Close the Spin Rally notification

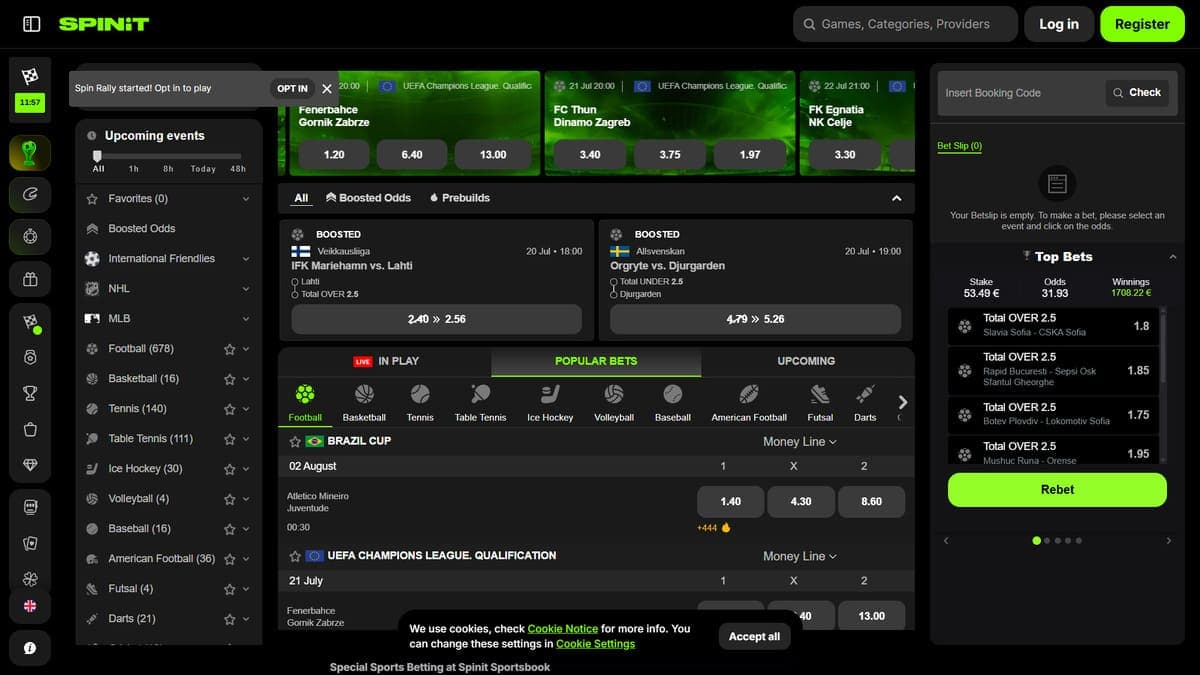click(x=326, y=88)
